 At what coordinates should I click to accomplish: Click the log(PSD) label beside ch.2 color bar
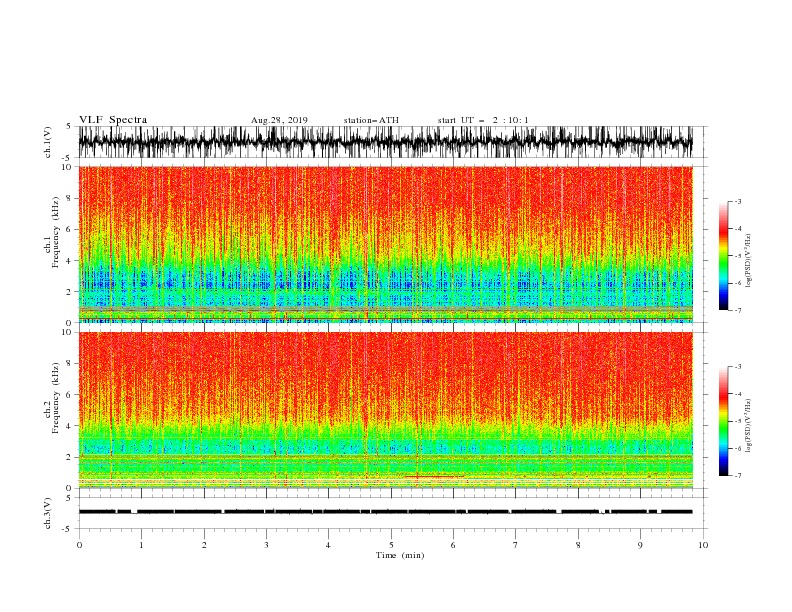748,425
